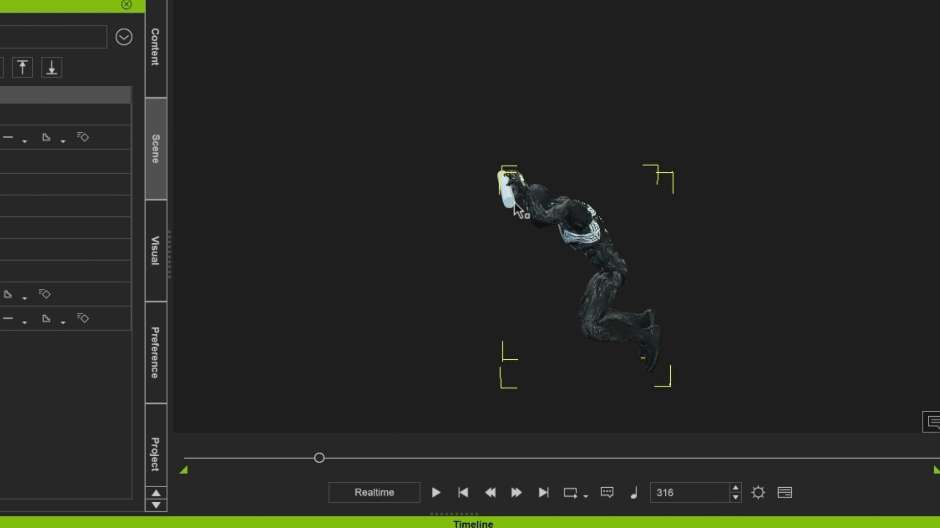Jump to the last frame
The width and height of the screenshot is (940, 528).
pyautogui.click(x=543, y=493)
